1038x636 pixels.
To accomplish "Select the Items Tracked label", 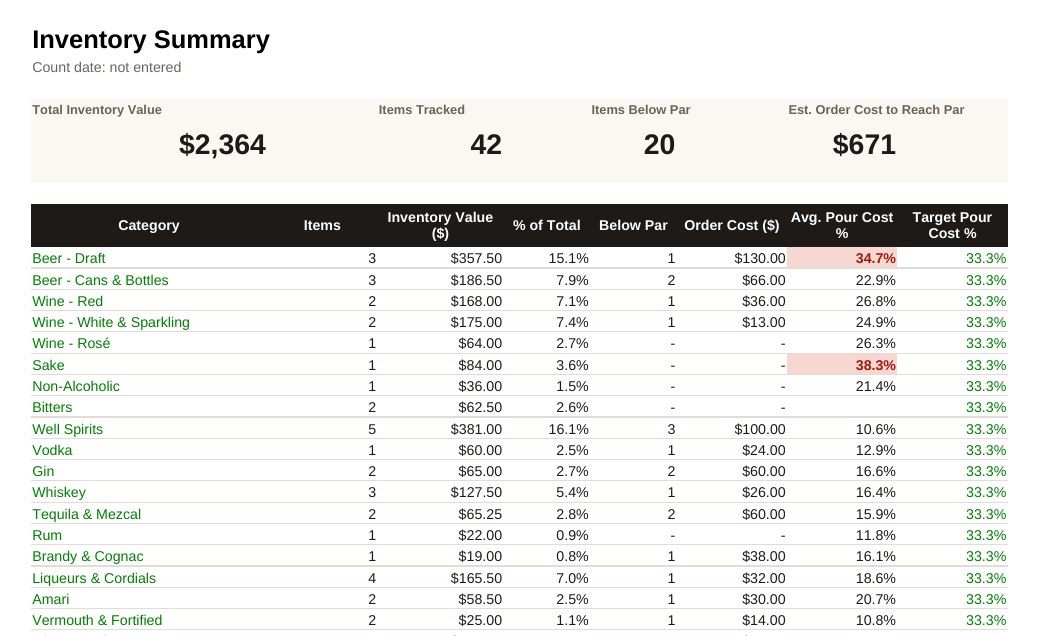I will pyautogui.click(x=422, y=110).
